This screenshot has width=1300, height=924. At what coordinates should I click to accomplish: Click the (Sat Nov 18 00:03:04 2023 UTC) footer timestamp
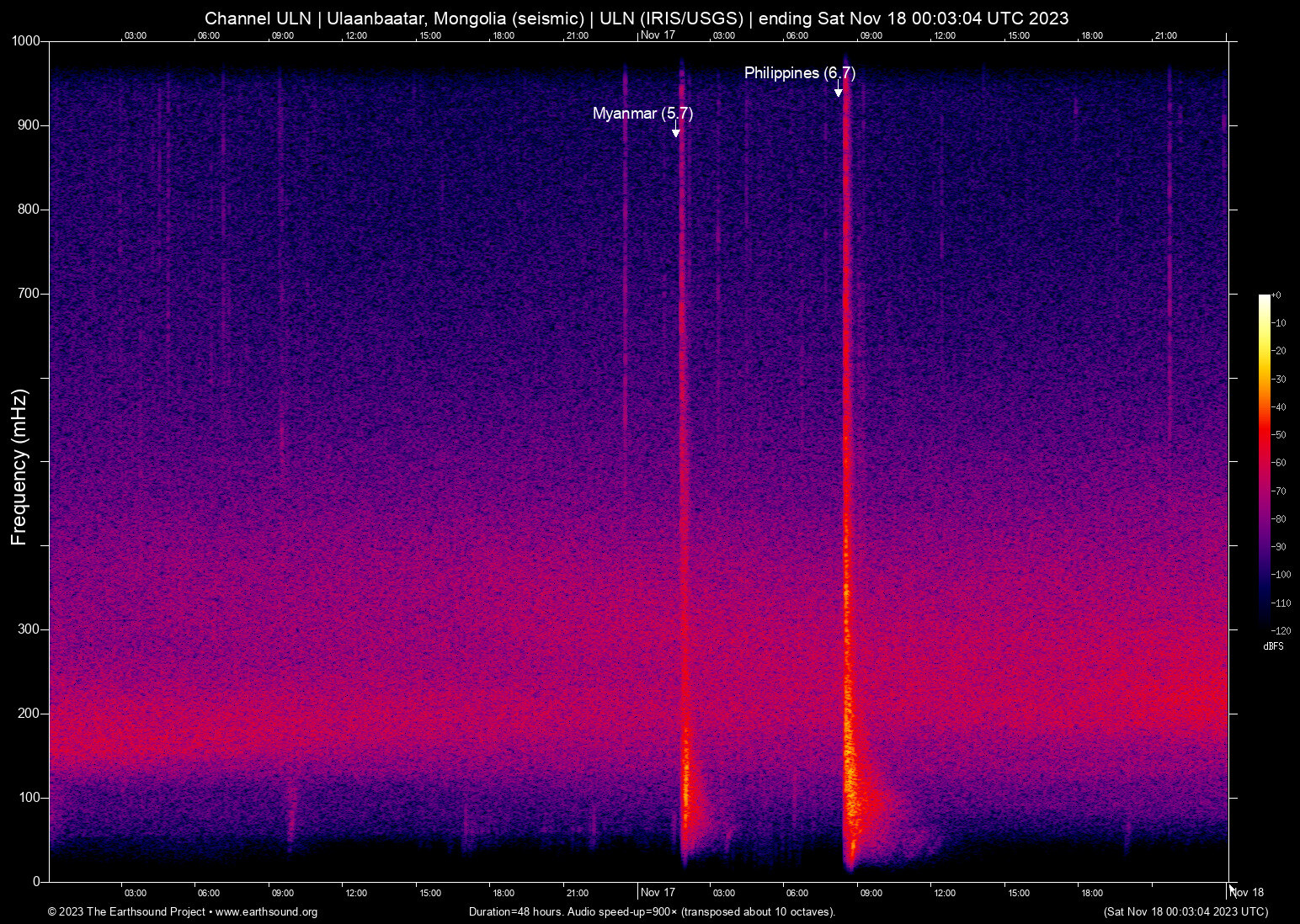(1185, 912)
